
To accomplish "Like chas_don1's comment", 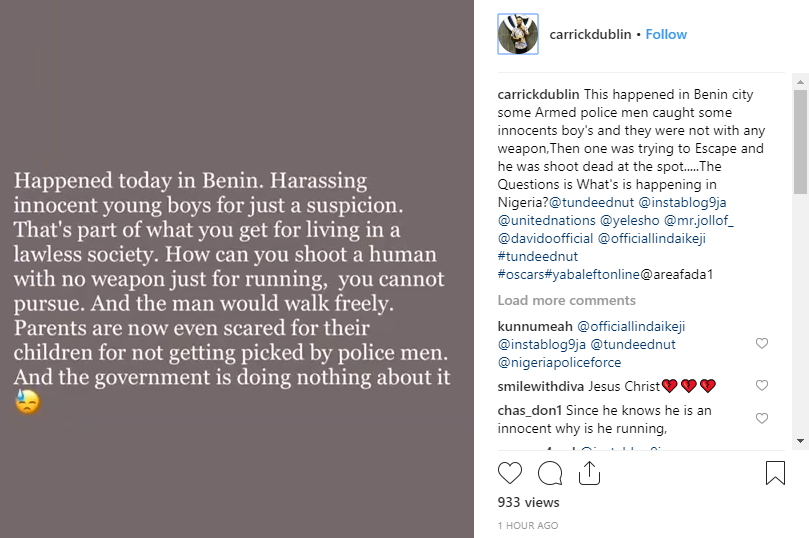I will point(762,419).
